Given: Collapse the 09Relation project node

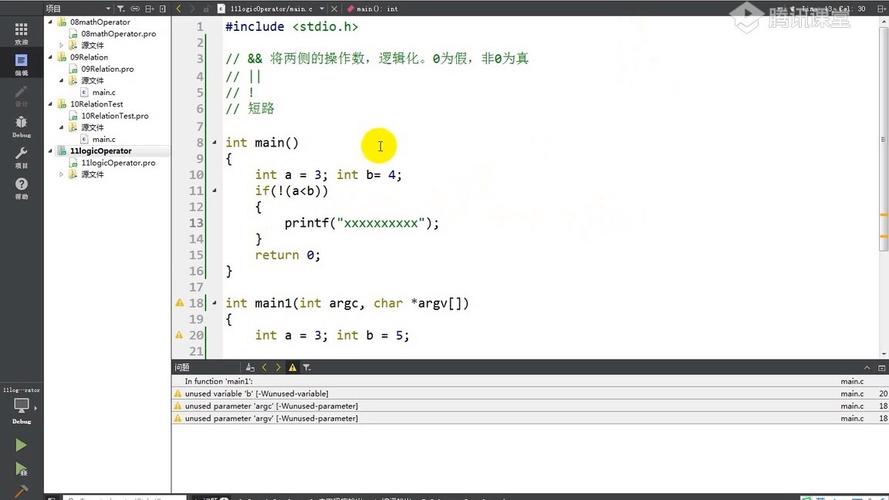Looking at the screenshot, I should coord(50,57).
